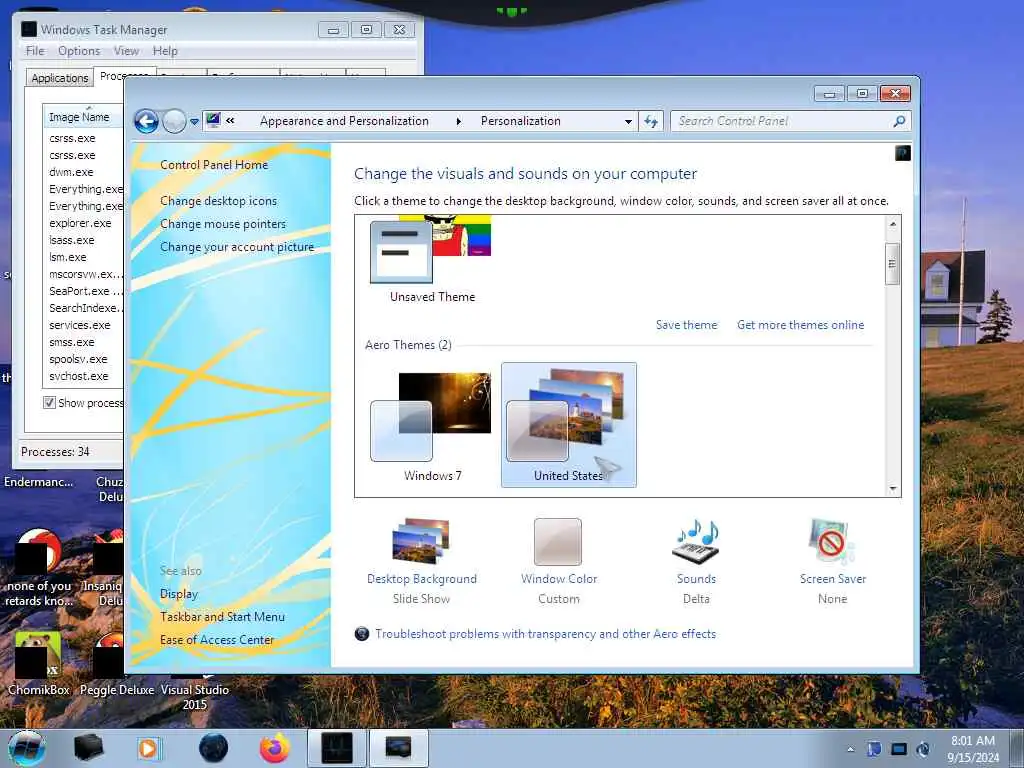Viewport: 1024px width, 768px height.
Task: Open clock showing 8:01 AM
Action: (x=973, y=749)
